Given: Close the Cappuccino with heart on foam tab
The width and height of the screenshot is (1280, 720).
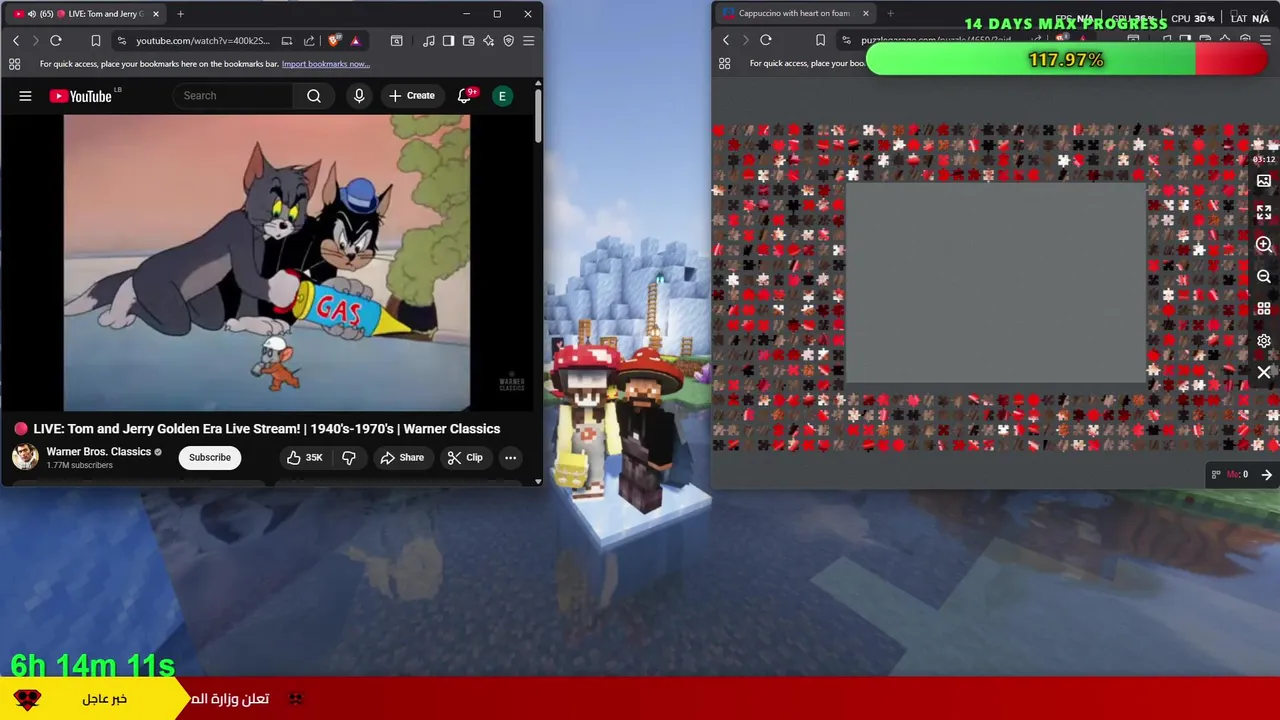Looking at the screenshot, I should [865, 13].
